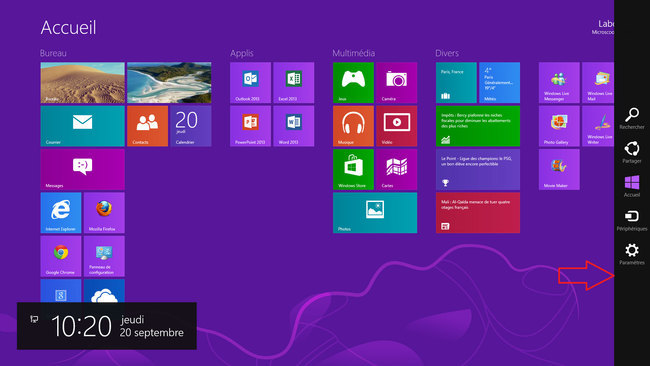Open the Windows Live Writer tile
650x366 pixels.
tap(598, 126)
